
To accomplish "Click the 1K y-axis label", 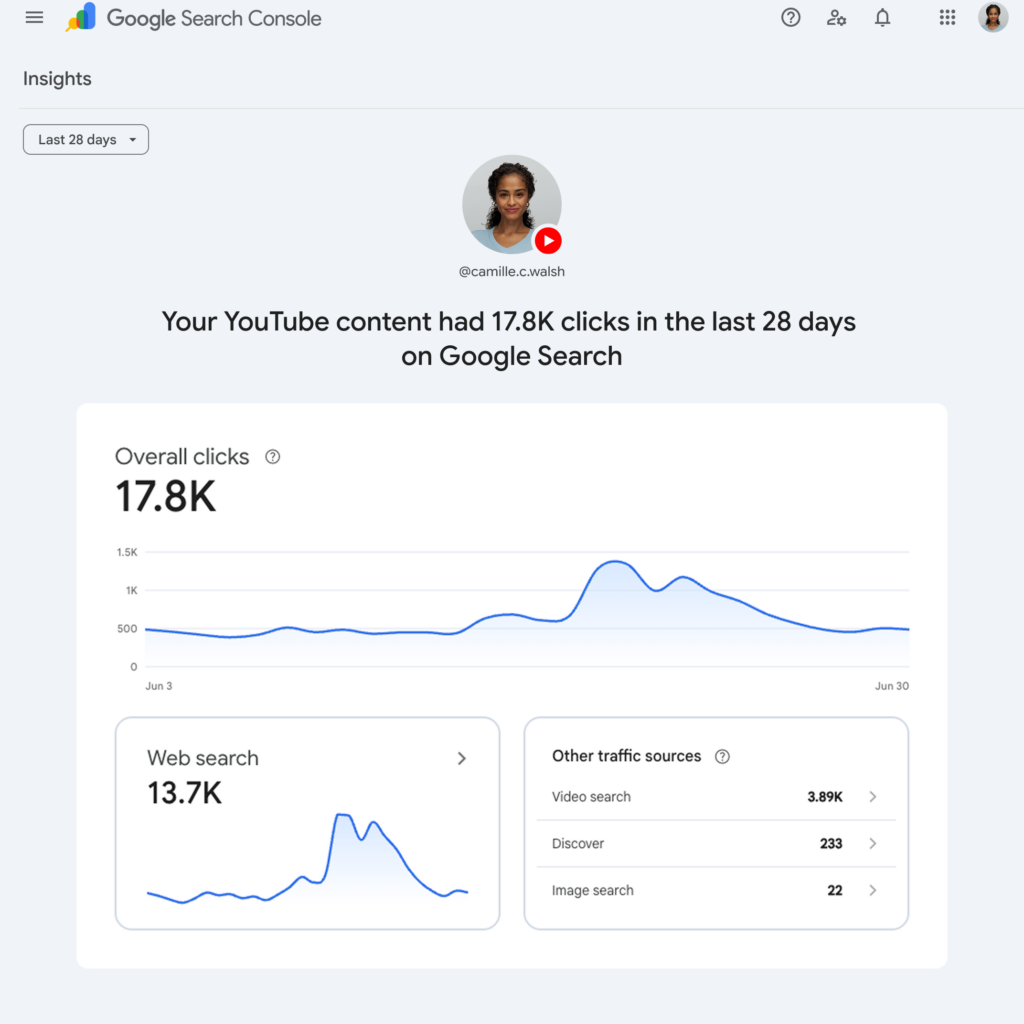I will tap(131, 591).
